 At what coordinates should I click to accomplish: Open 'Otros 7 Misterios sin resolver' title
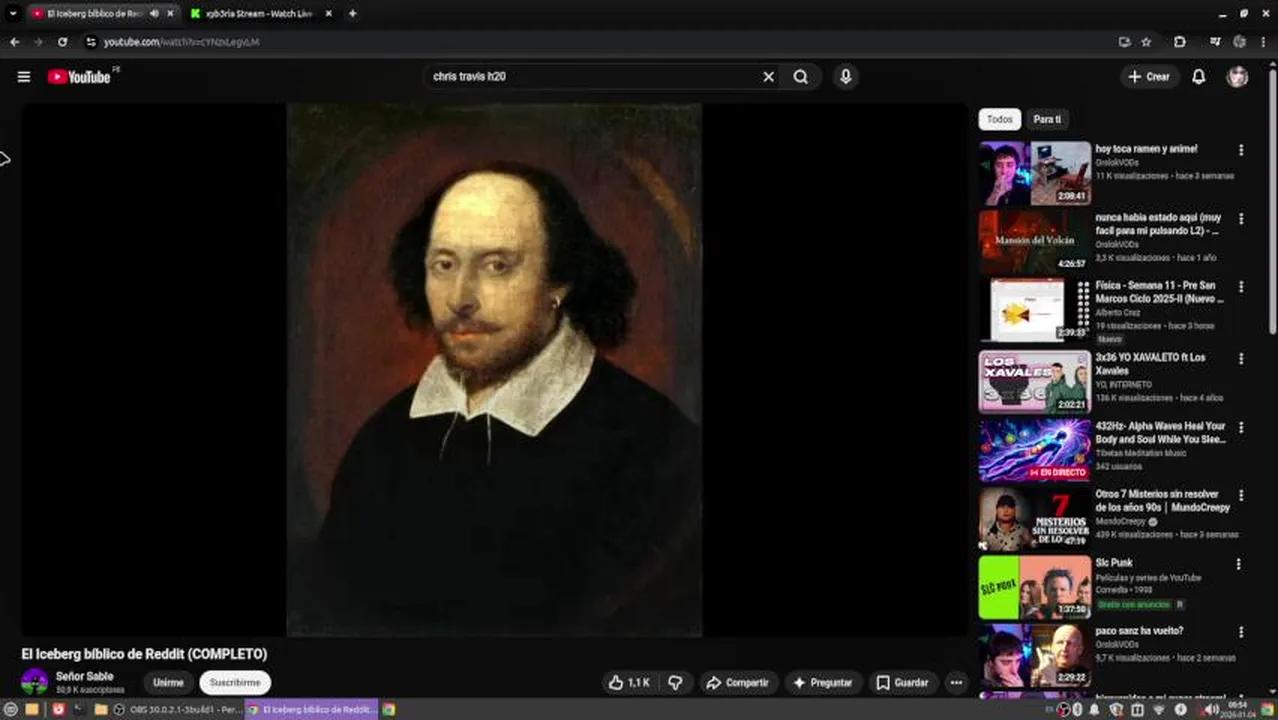click(x=1162, y=501)
